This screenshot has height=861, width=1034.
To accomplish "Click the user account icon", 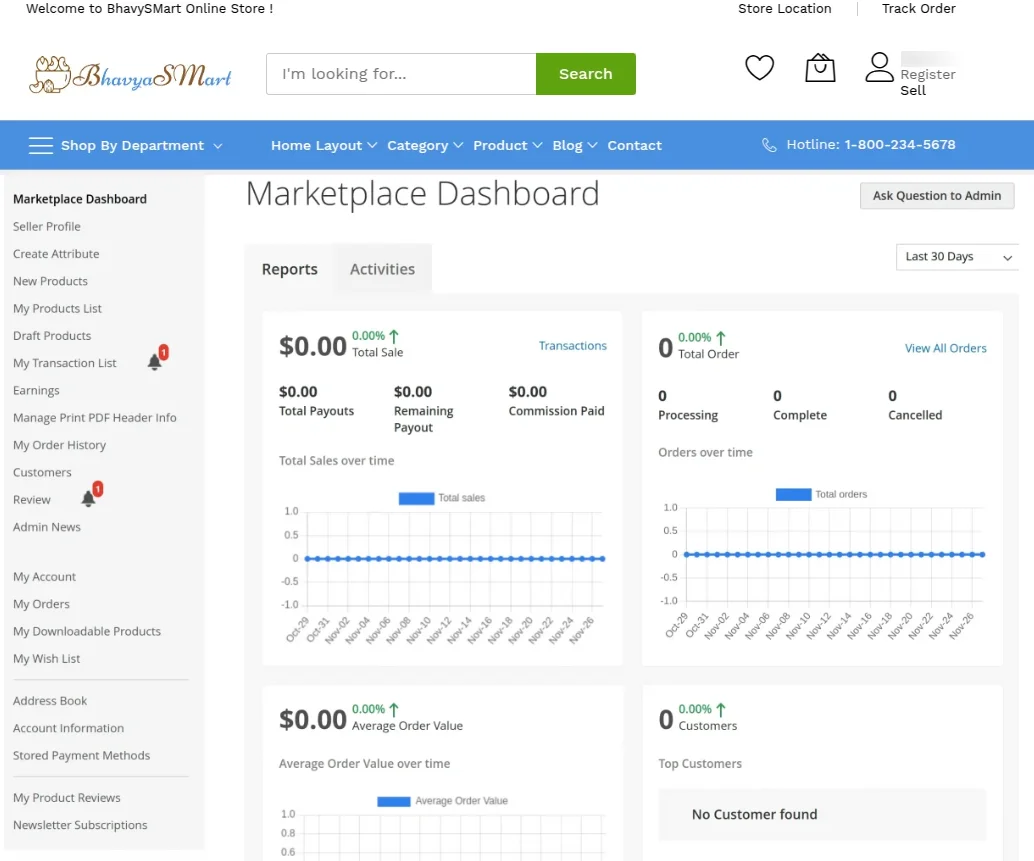I will pos(879,65).
